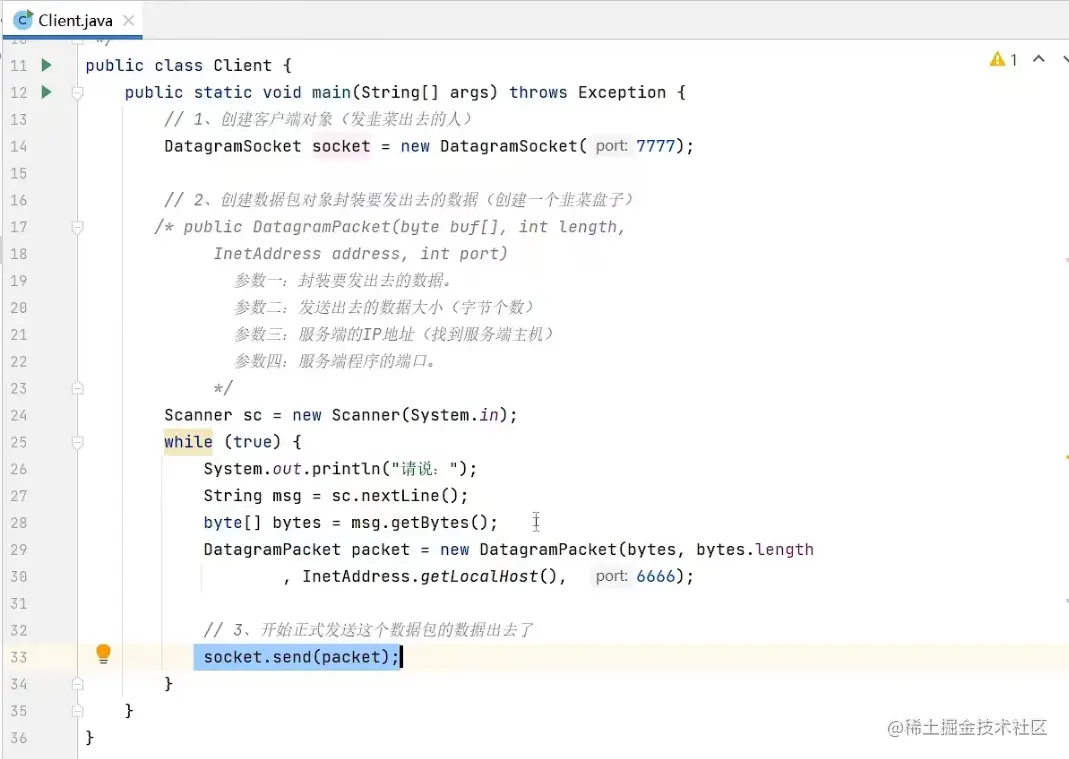Click 'Scanner sc' declaration on line 24
The height and width of the screenshot is (759, 1069).
(x=213, y=415)
